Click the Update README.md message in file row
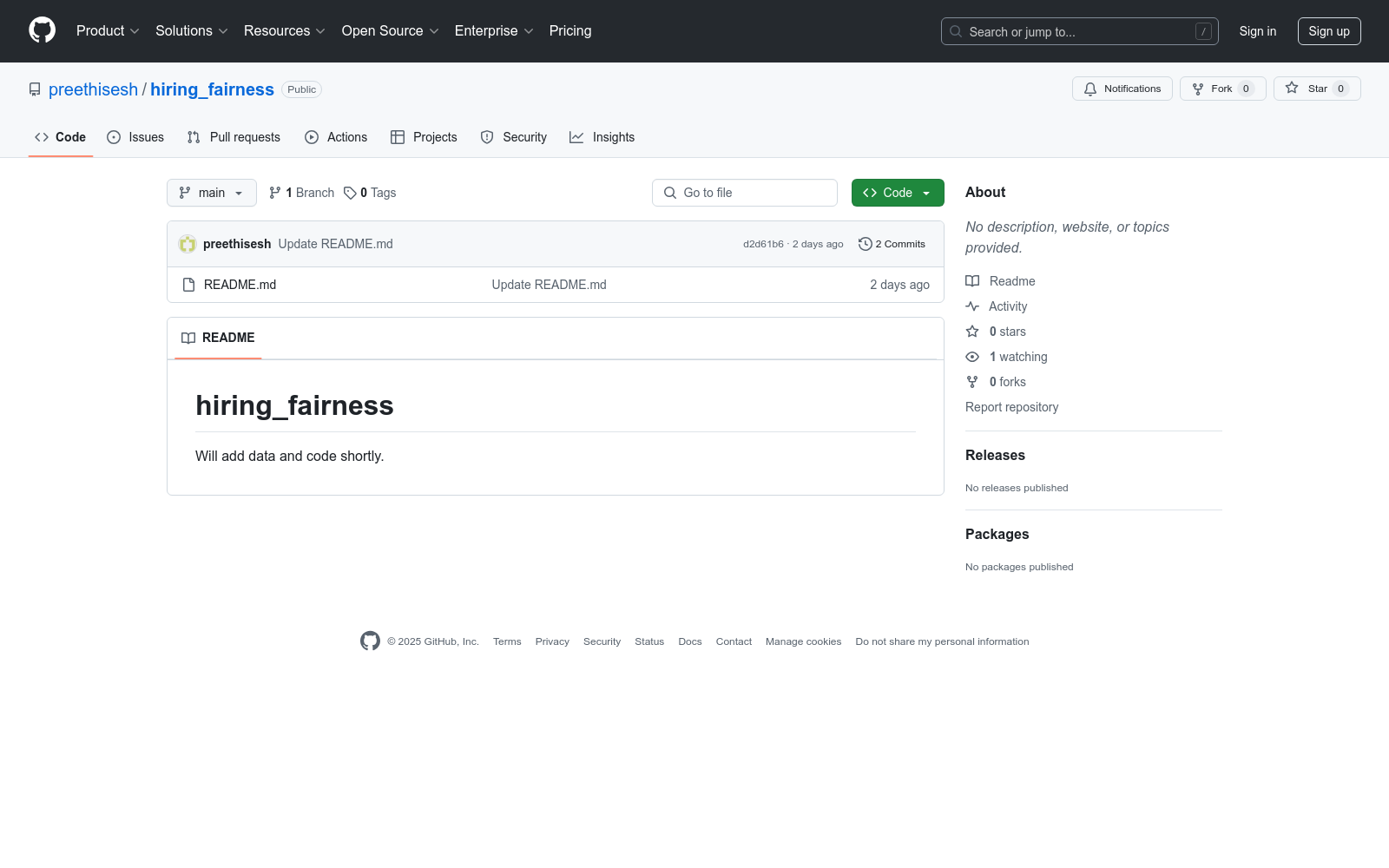Image resolution: width=1389 pixels, height=868 pixels. pyautogui.click(x=549, y=285)
